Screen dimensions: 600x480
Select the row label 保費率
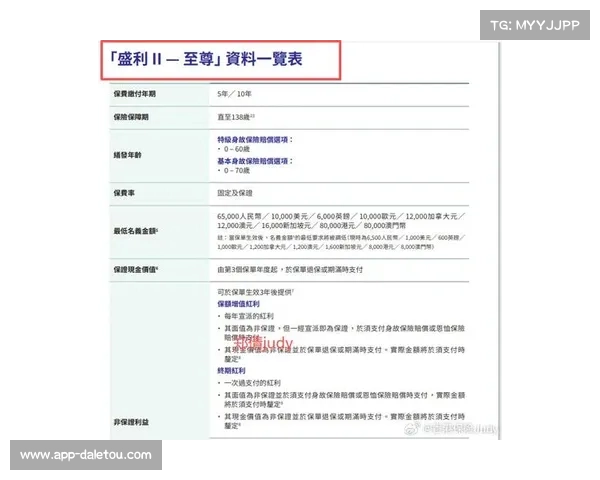[124, 193]
